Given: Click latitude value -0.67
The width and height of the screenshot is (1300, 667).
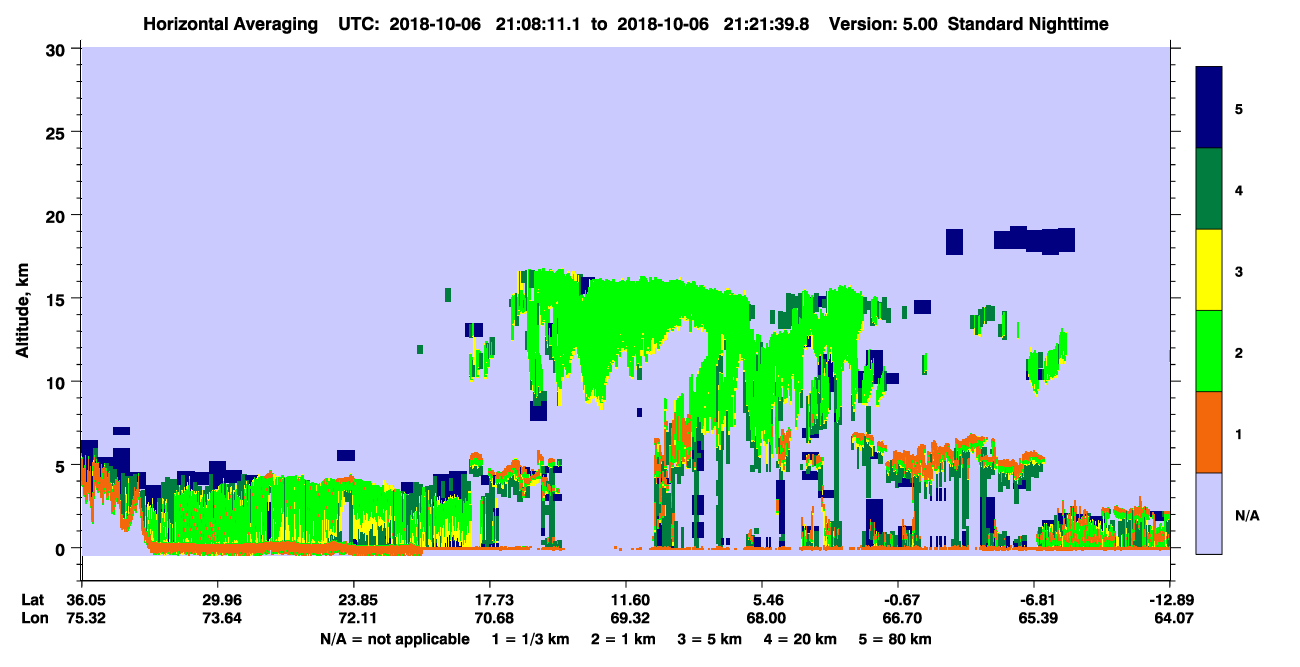Looking at the screenshot, I should click(x=898, y=600).
